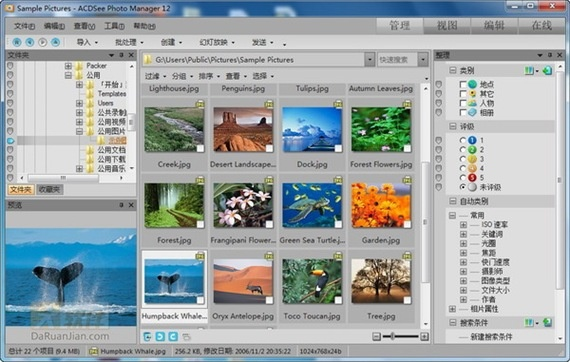570x362 pixels.
Task: Click the zoom-out minus icon beside thumbnail slider
Action: [x=377, y=337]
